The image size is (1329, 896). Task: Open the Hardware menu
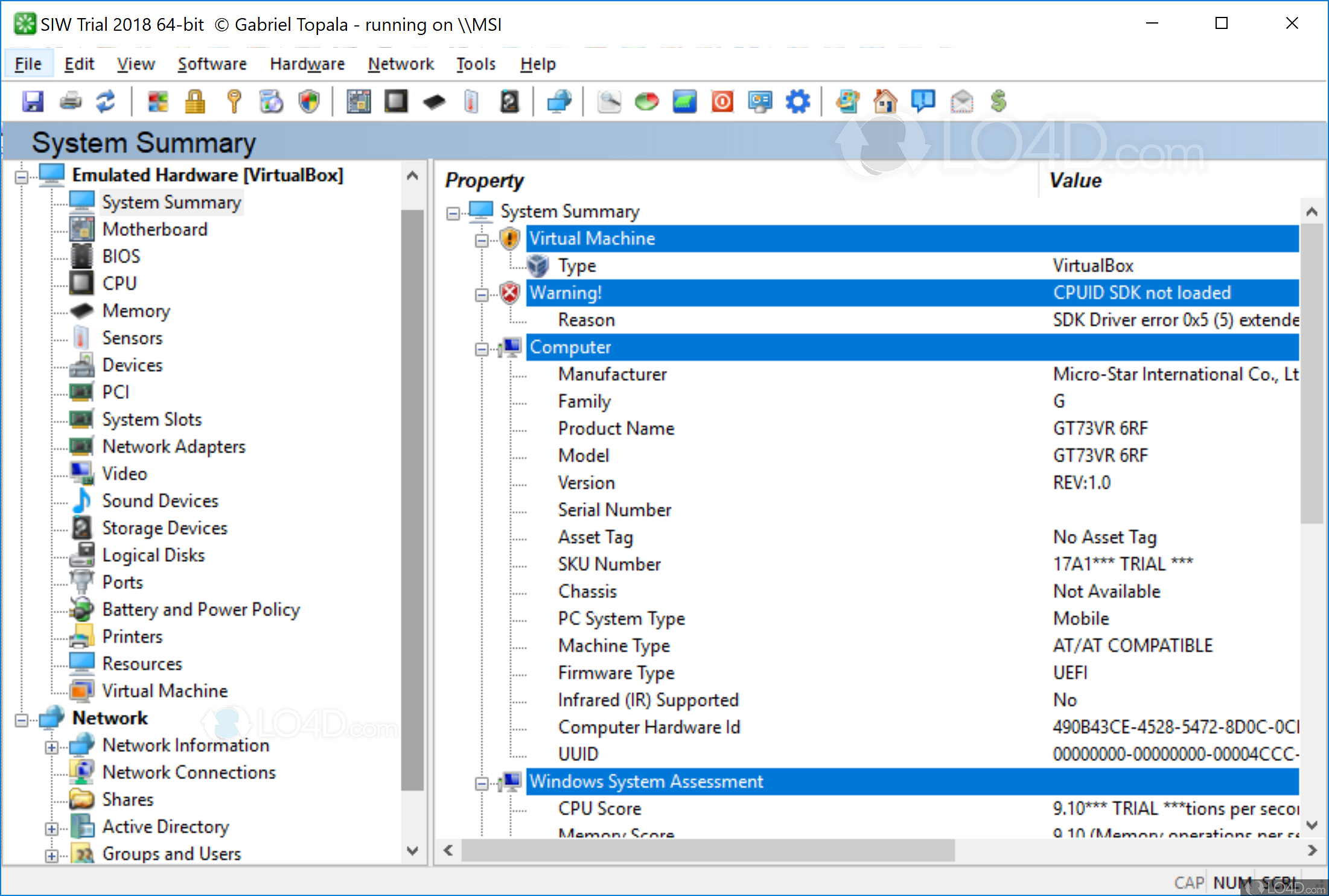click(x=307, y=64)
